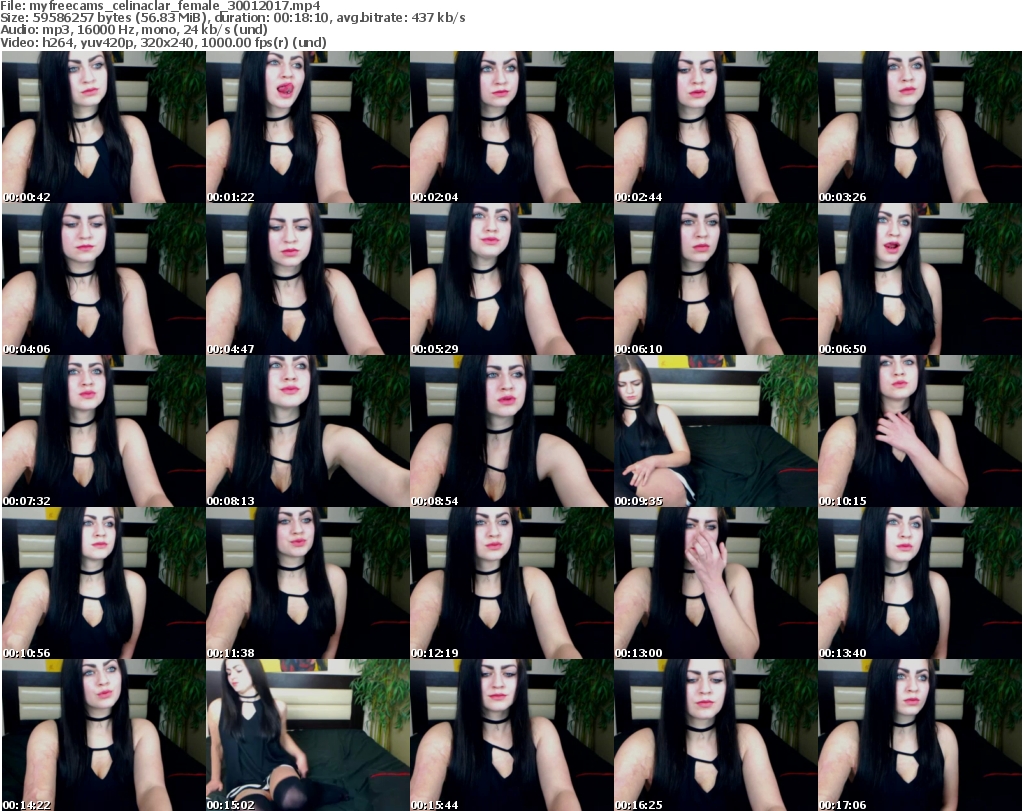Select the thumbnail stamped 00:01:22

click(308, 127)
